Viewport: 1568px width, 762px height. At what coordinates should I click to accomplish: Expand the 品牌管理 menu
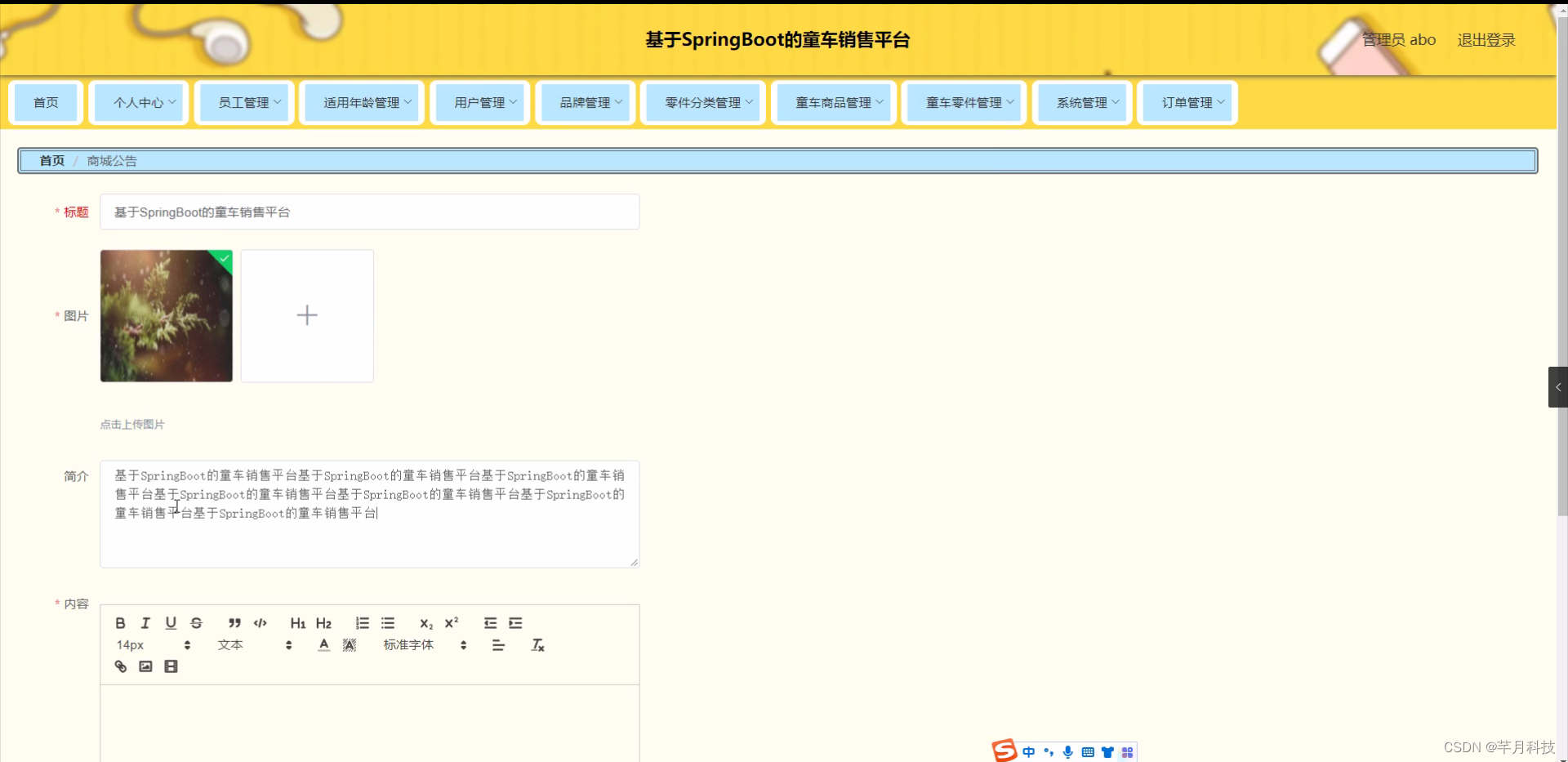pyautogui.click(x=586, y=103)
